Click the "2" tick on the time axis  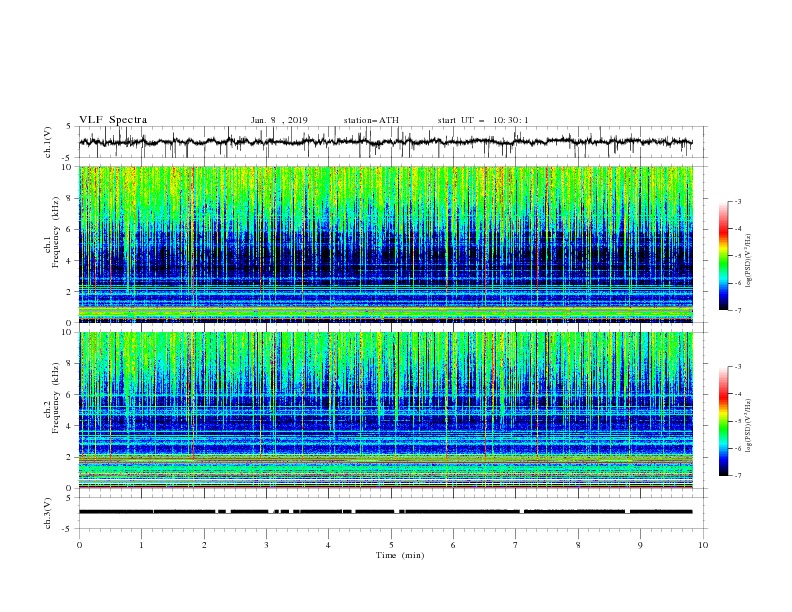[204, 545]
